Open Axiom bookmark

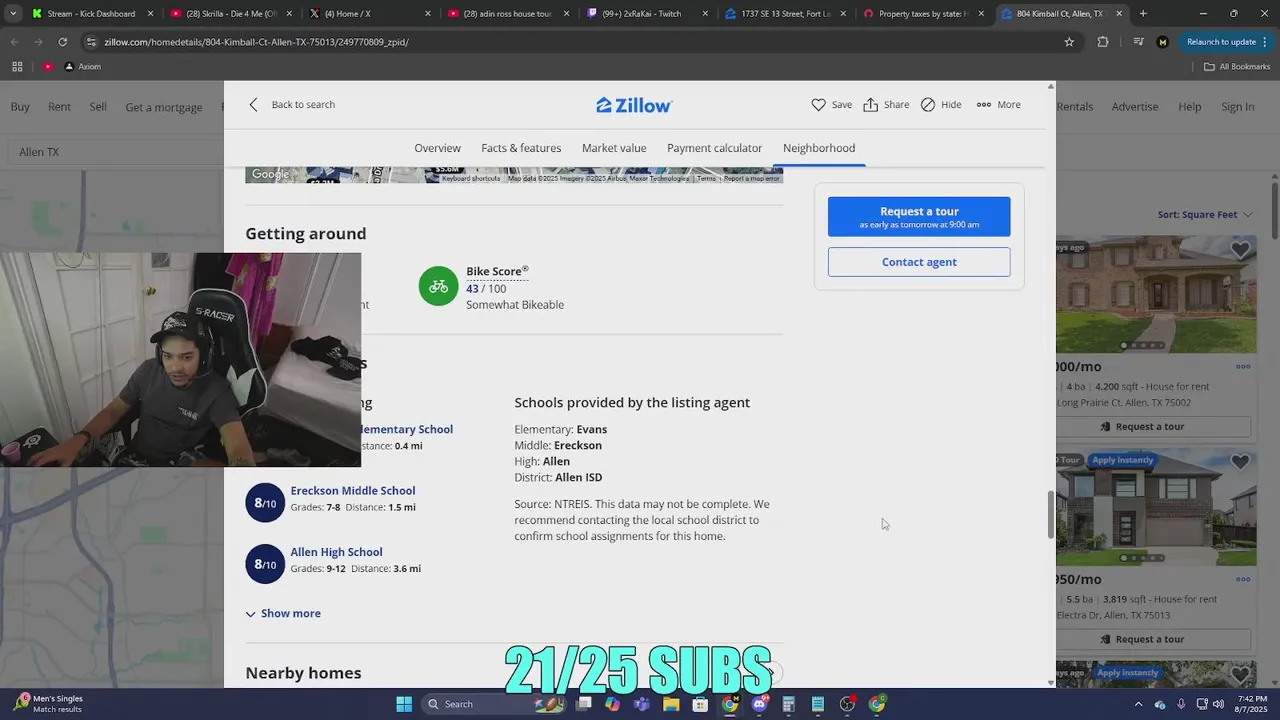[x=82, y=67]
